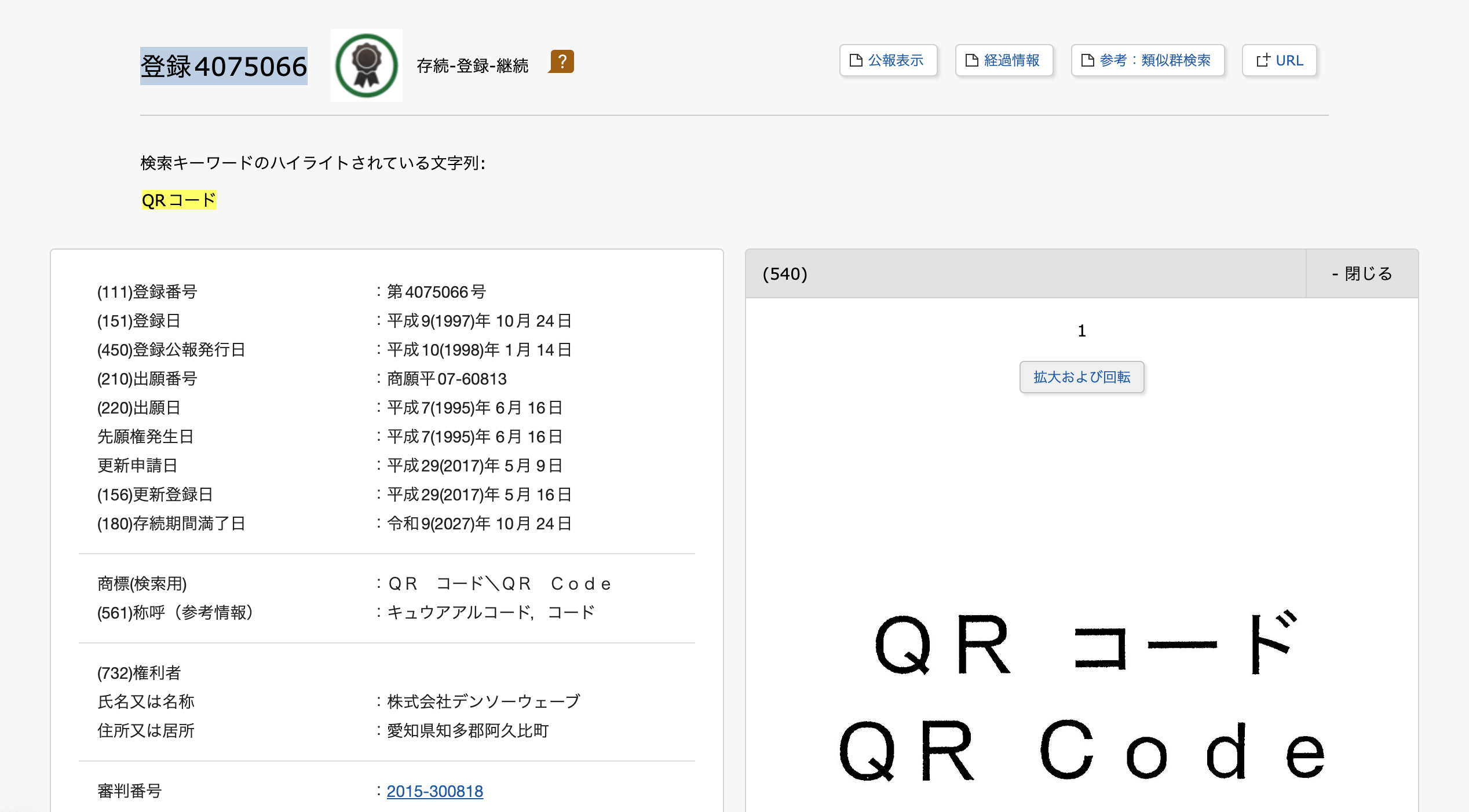The image size is (1469, 812).
Task: Click the 類似群検索 document icon
Action: pyautogui.click(x=1088, y=60)
